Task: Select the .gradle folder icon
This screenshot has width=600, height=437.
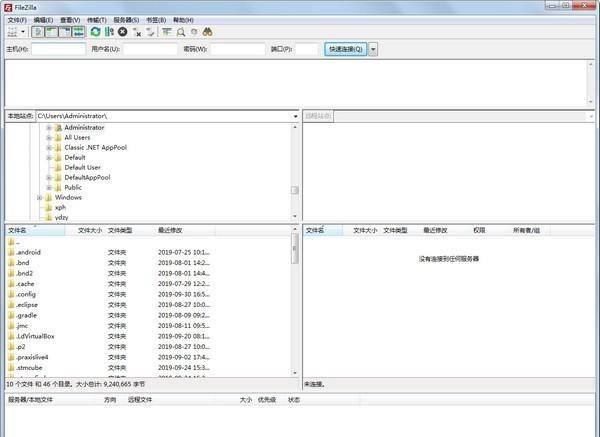Action: click(x=11, y=315)
